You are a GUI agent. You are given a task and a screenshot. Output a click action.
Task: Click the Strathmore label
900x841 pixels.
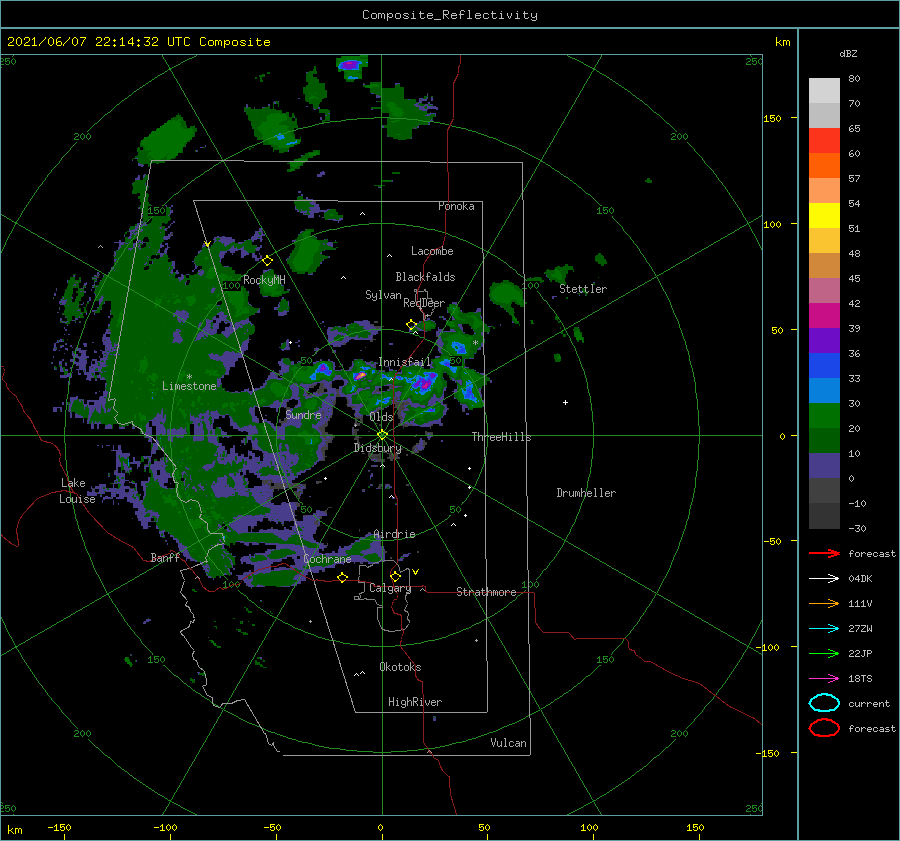click(486, 592)
